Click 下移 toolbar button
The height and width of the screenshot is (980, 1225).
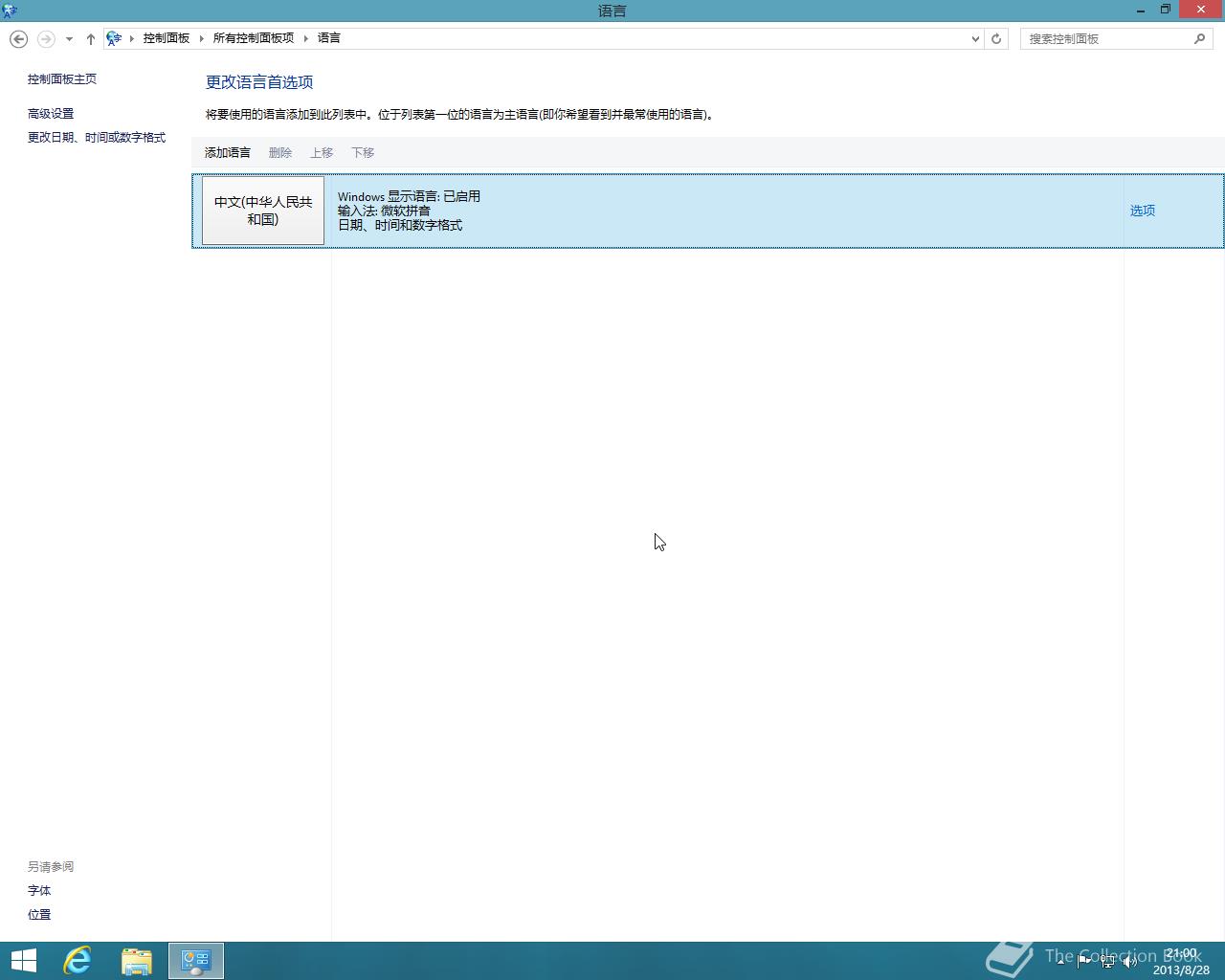[363, 153]
